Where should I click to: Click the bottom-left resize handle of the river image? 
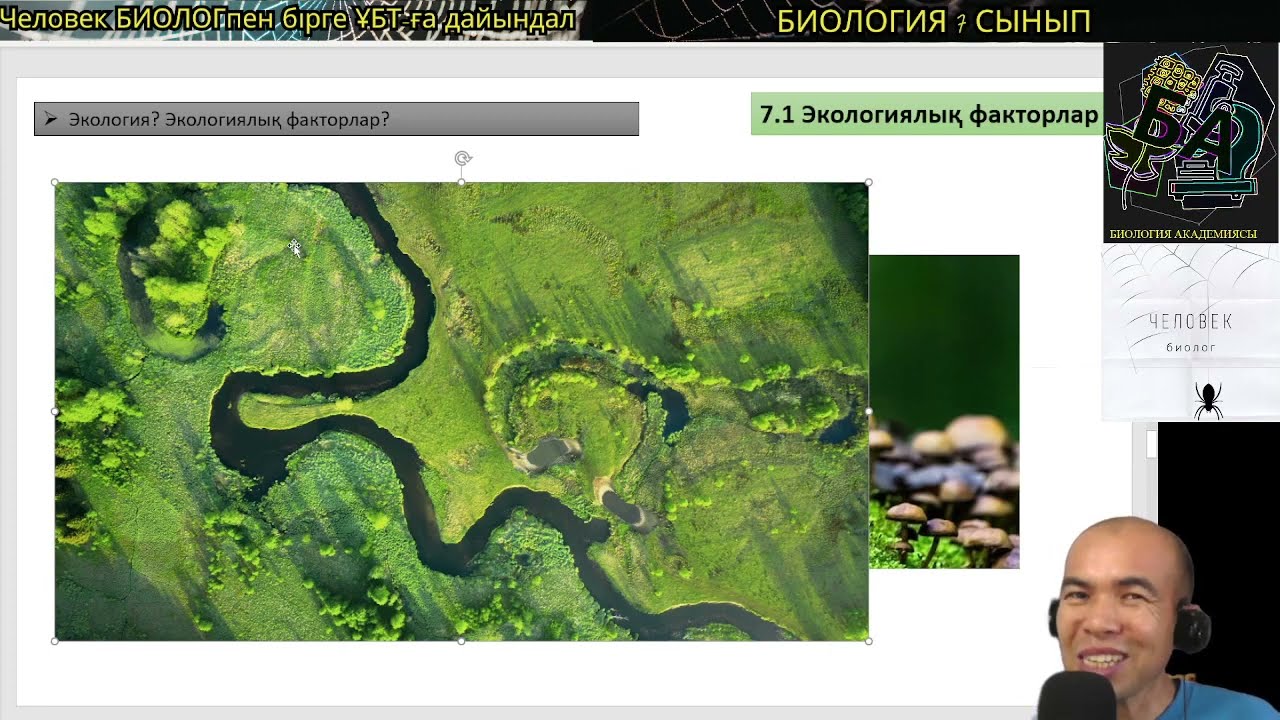(55, 641)
